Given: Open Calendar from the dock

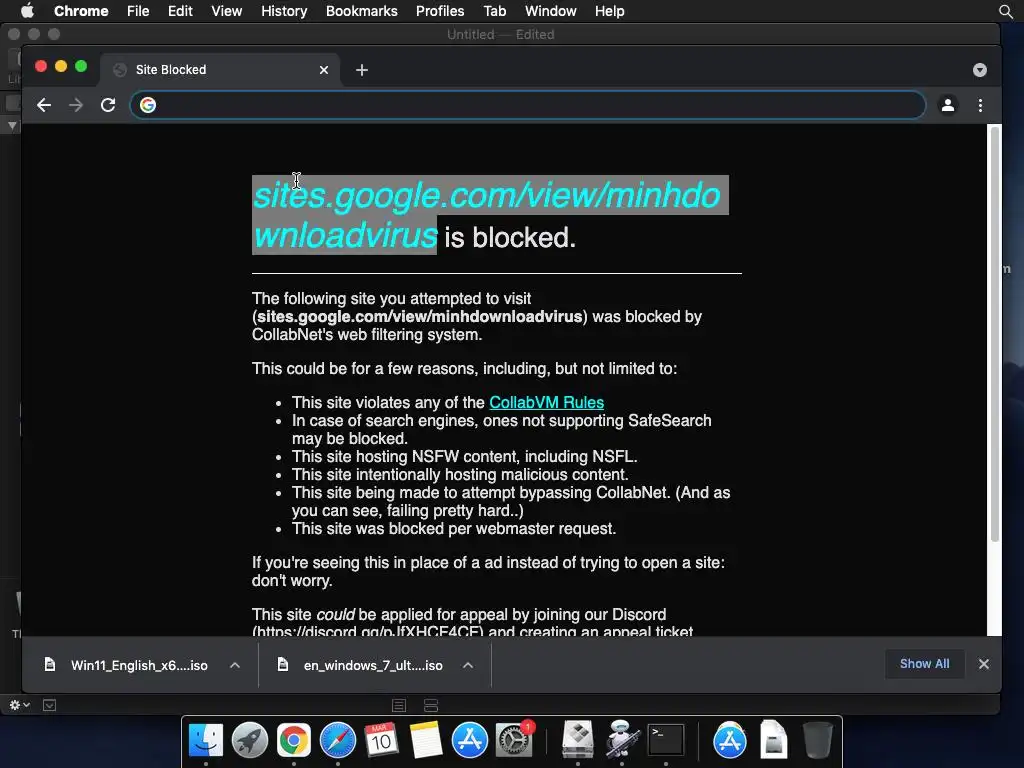Looking at the screenshot, I should coord(381,740).
